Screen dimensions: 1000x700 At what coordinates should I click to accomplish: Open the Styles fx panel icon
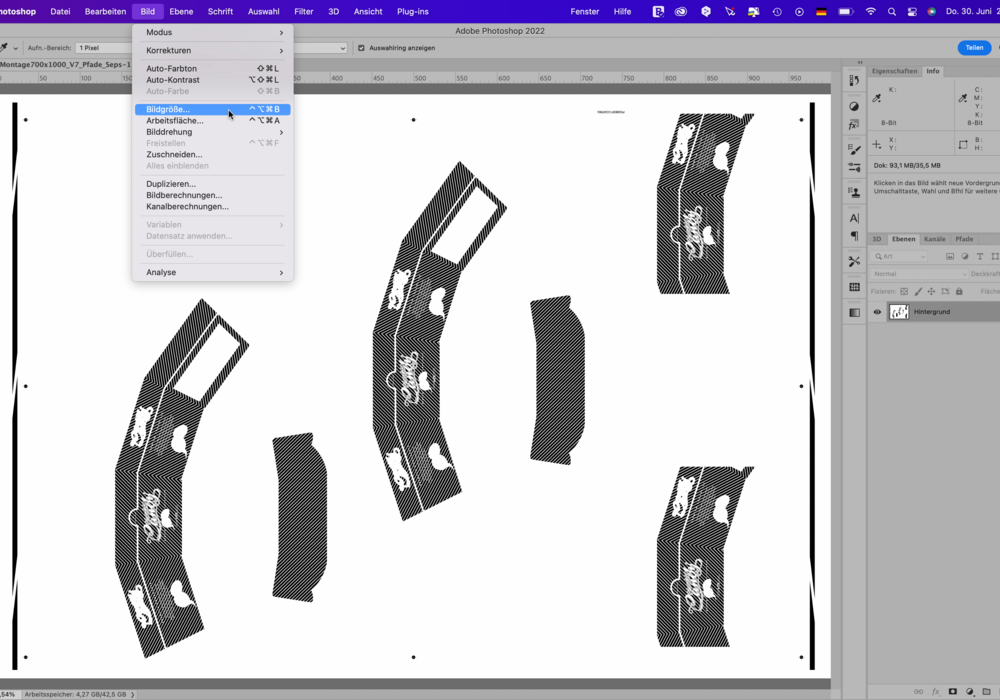click(854, 124)
